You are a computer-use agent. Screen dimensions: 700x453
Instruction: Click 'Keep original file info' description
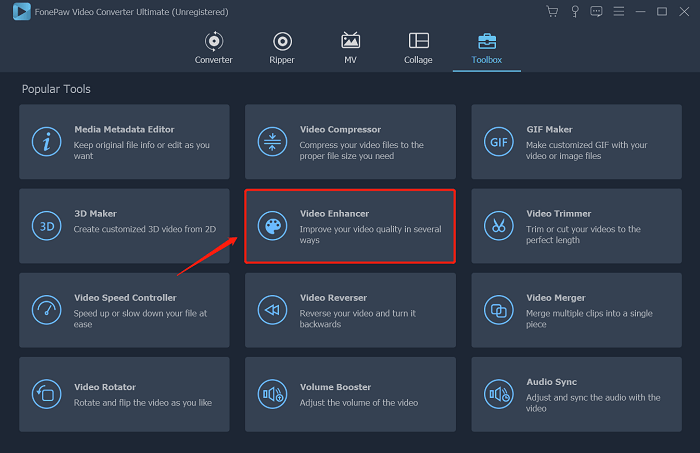pyautogui.click(x=142, y=150)
